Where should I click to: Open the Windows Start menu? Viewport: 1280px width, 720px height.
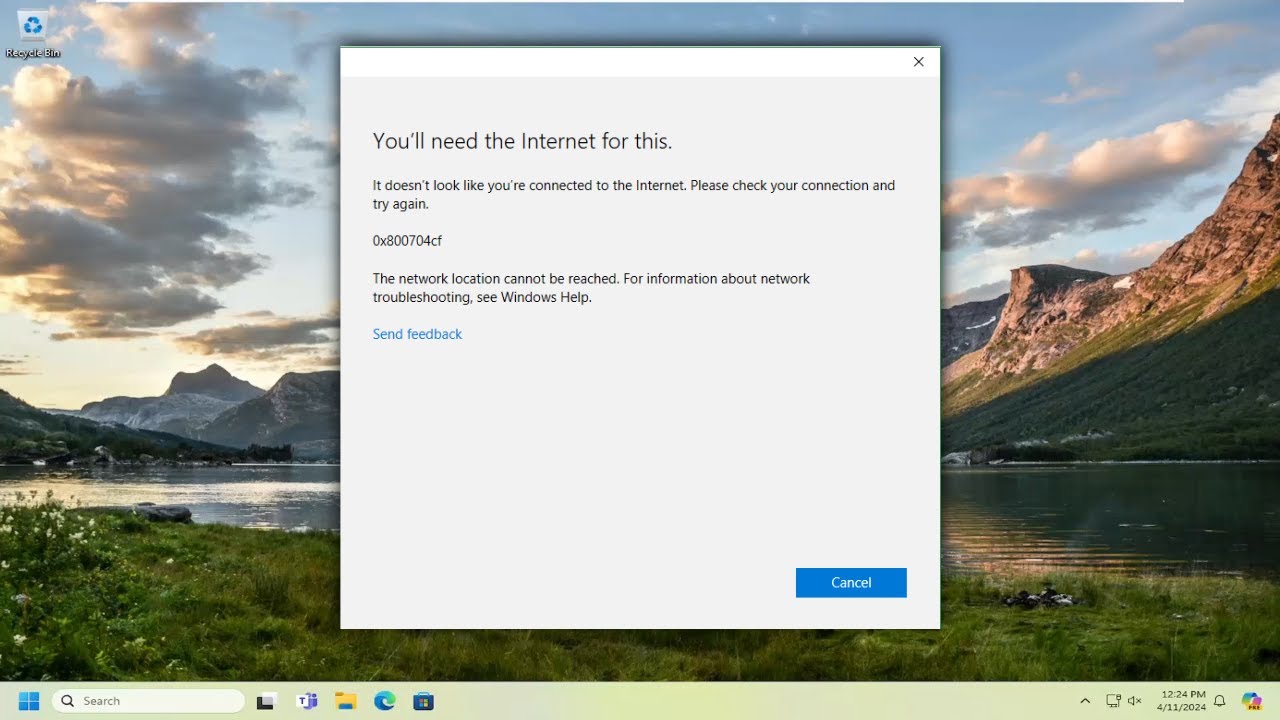point(28,701)
